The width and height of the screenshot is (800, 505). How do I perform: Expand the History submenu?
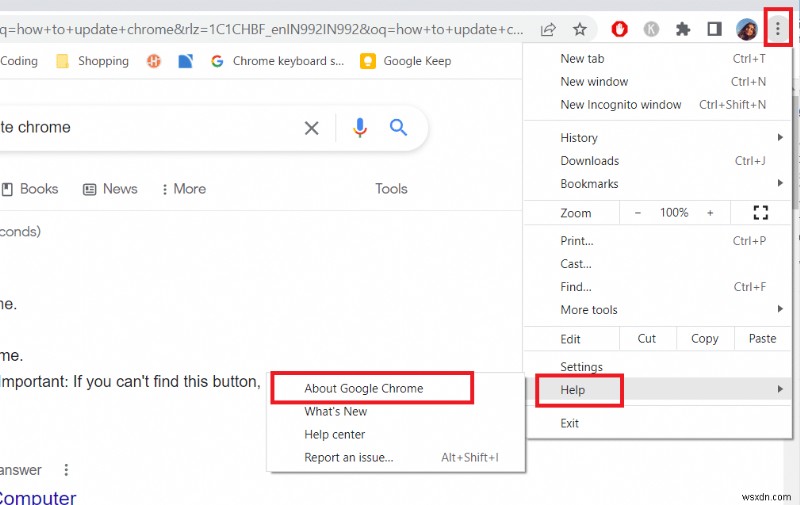coord(658,138)
